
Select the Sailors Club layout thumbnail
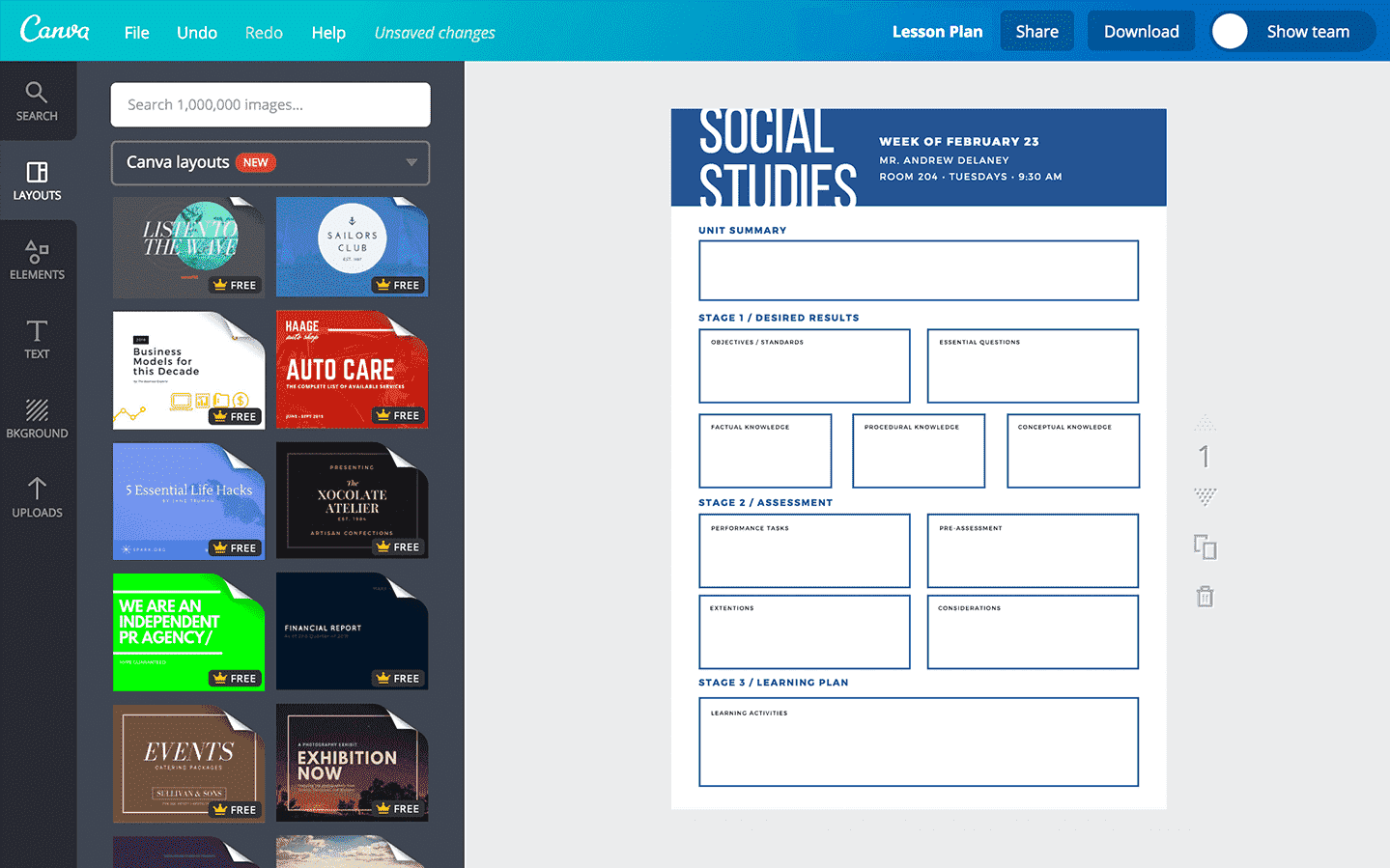pyautogui.click(x=352, y=247)
